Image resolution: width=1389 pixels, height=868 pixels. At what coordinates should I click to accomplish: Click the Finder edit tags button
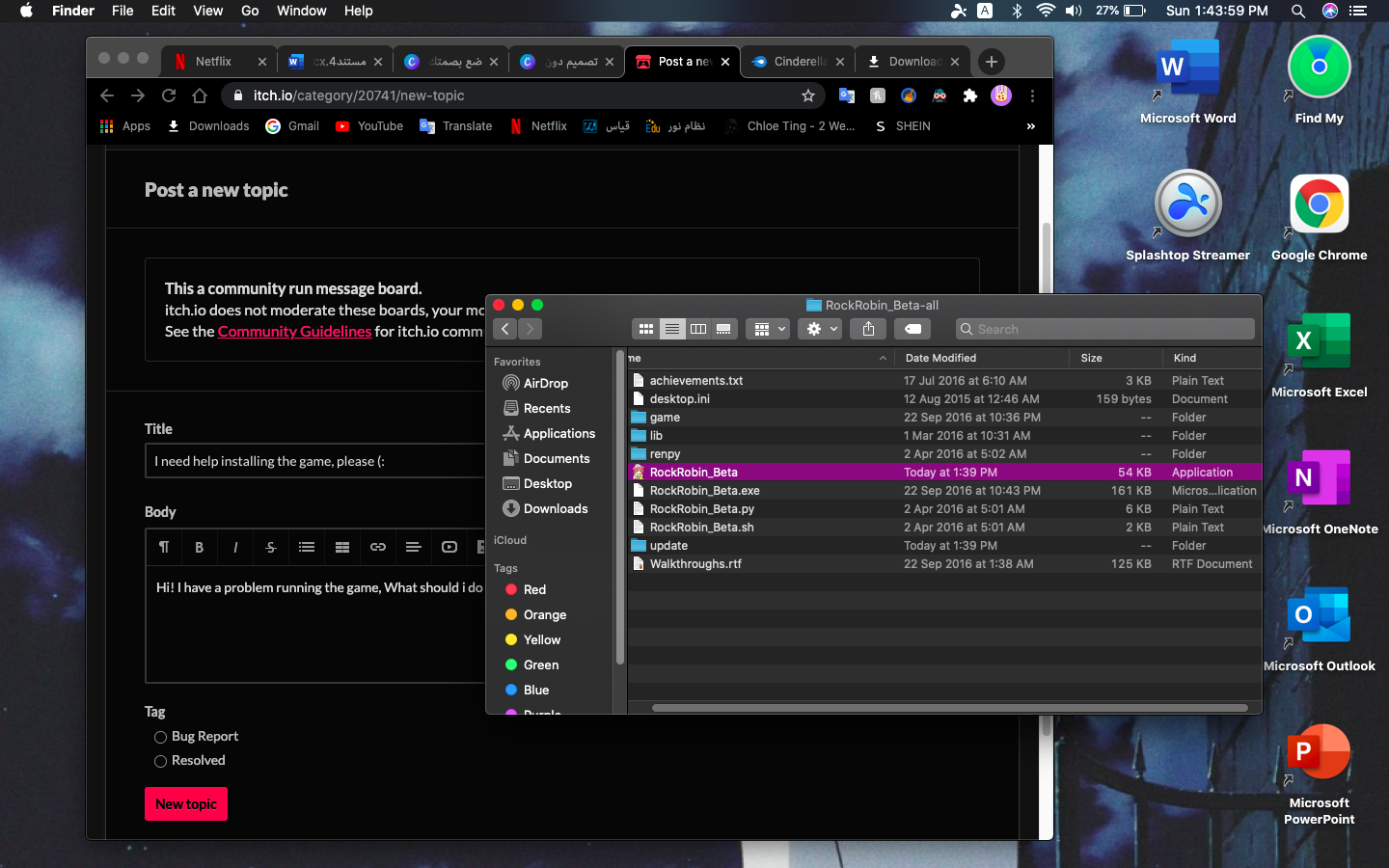tap(912, 329)
